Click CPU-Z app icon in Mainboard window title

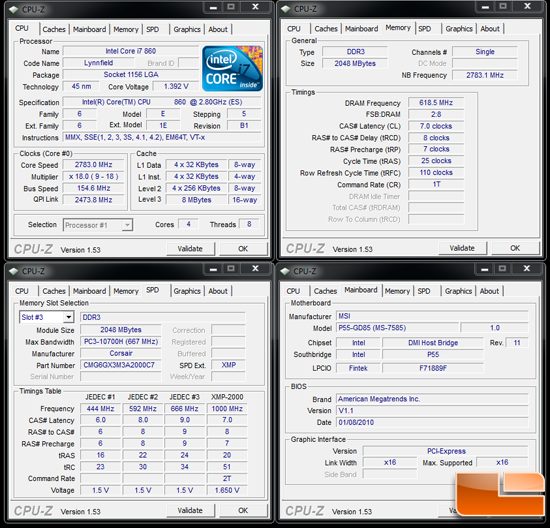pos(286,271)
